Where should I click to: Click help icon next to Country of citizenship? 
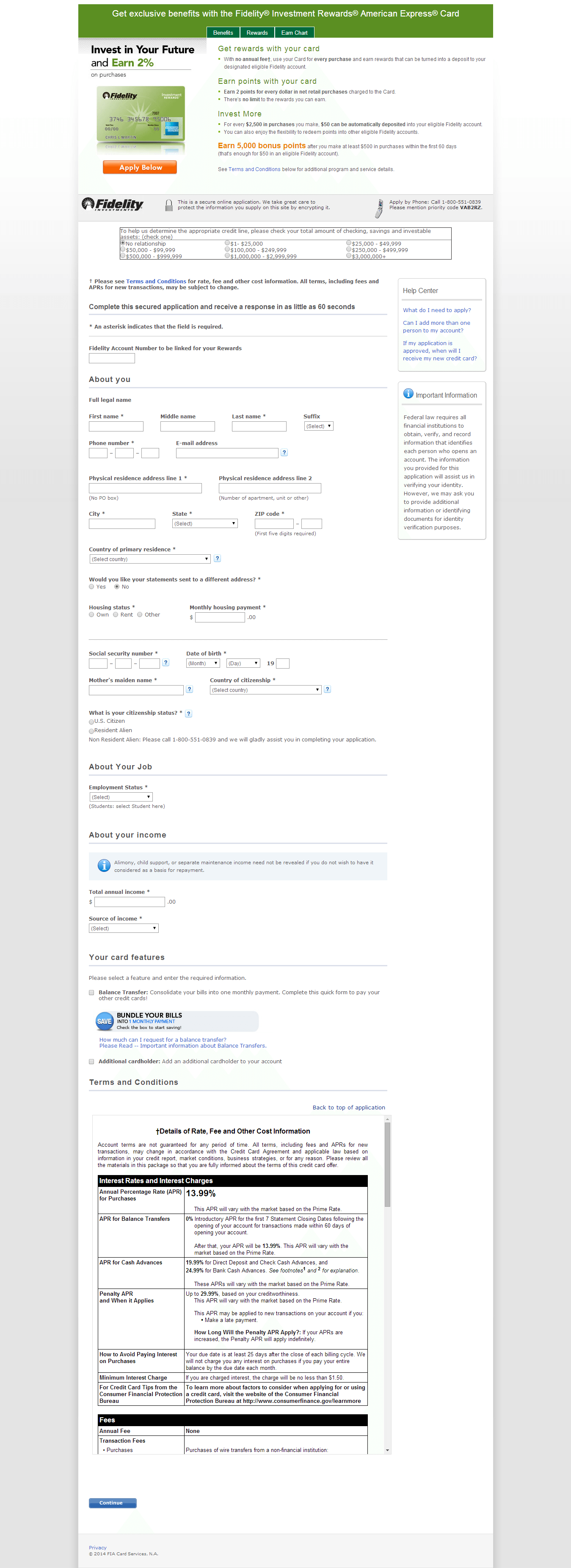328,690
